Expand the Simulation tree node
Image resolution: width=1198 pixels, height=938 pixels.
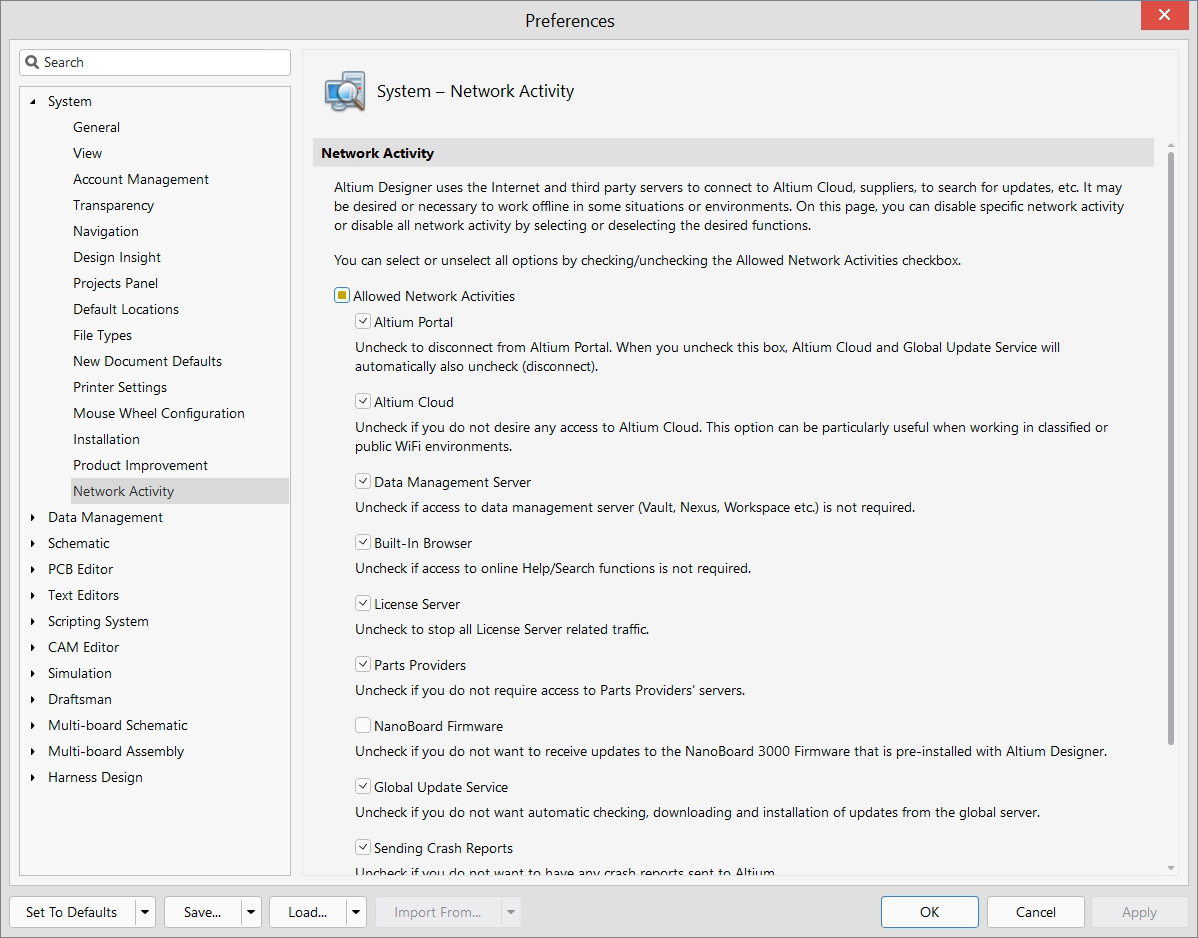pyautogui.click(x=33, y=673)
